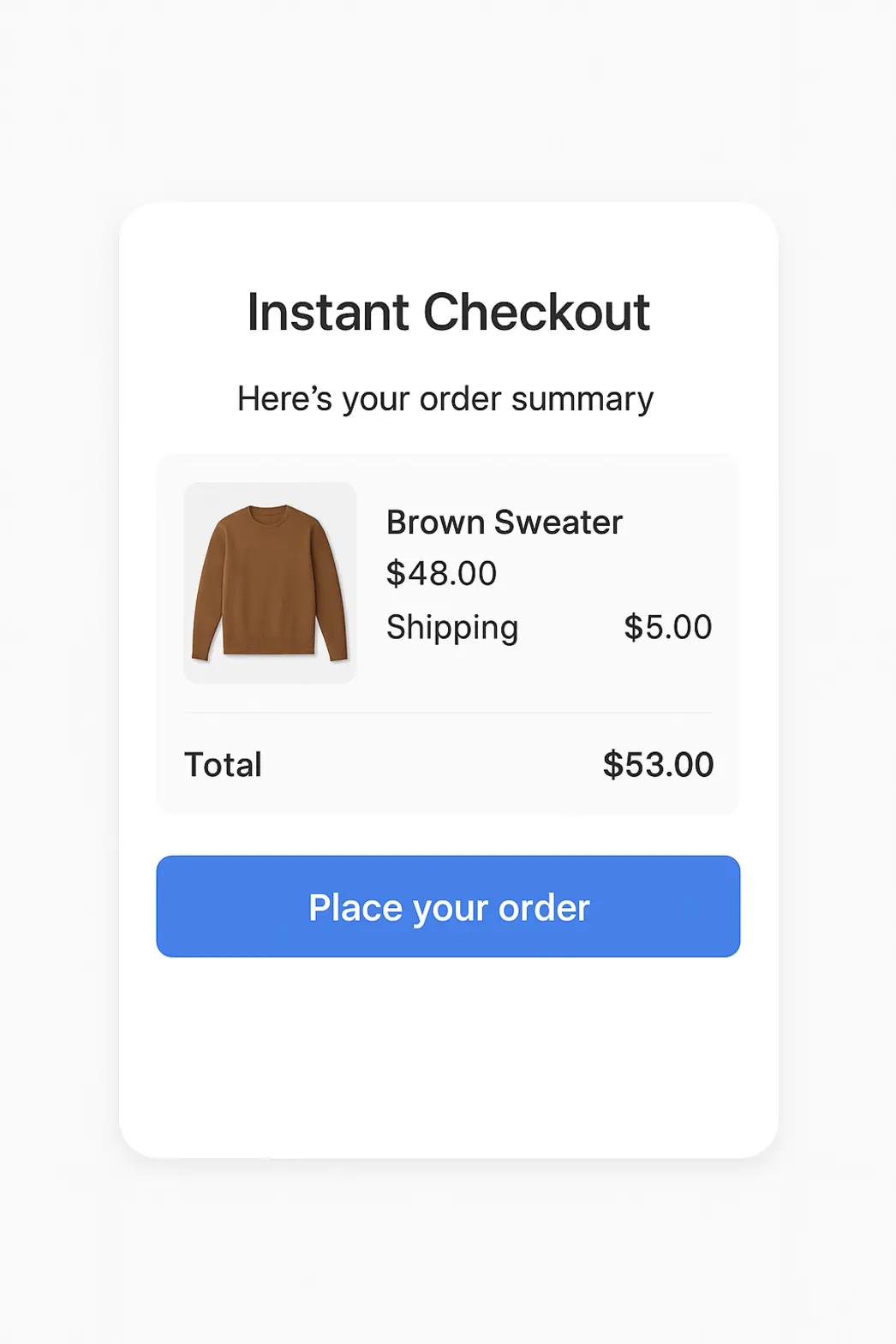Image resolution: width=896 pixels, height=1344 pixels.
Task: Click the "Shipping" label
Action: pos(452,628)
